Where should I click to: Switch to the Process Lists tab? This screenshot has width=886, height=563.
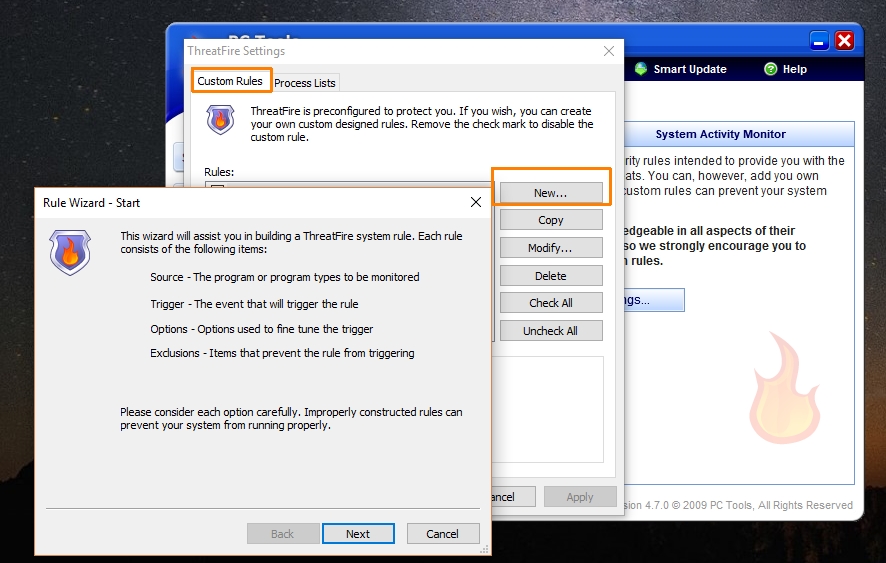(305, 83)
